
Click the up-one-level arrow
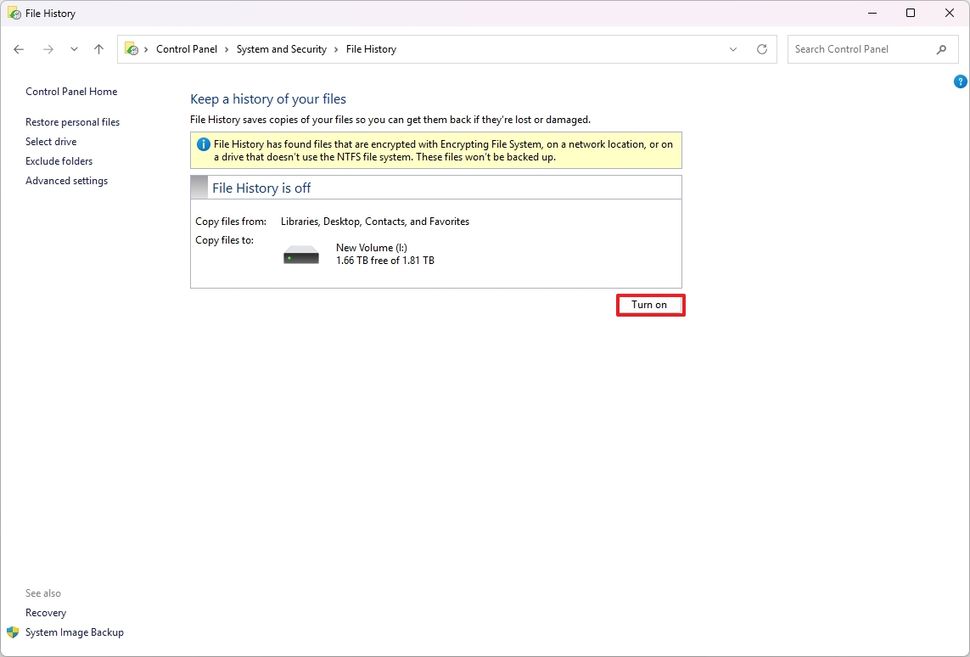tap(98, 48)
